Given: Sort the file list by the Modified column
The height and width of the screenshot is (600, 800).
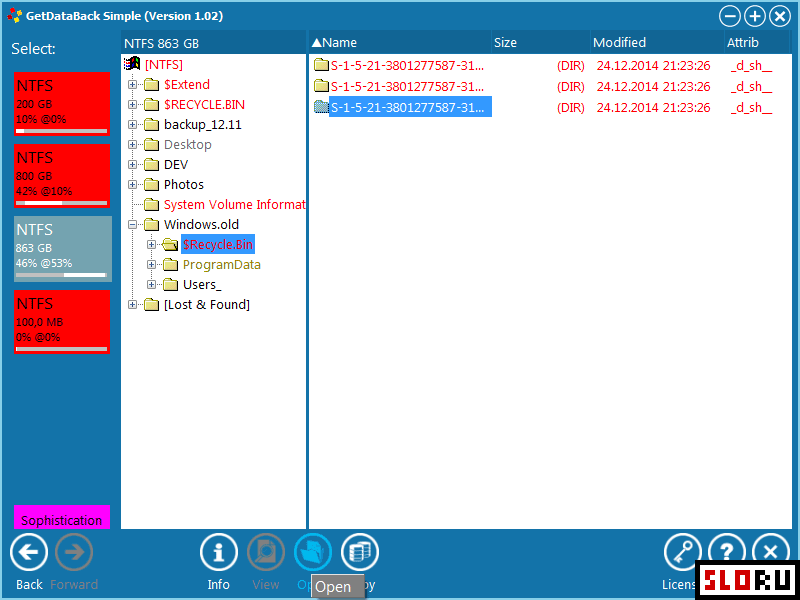Looking at the screenshot, I should (657, 42).
